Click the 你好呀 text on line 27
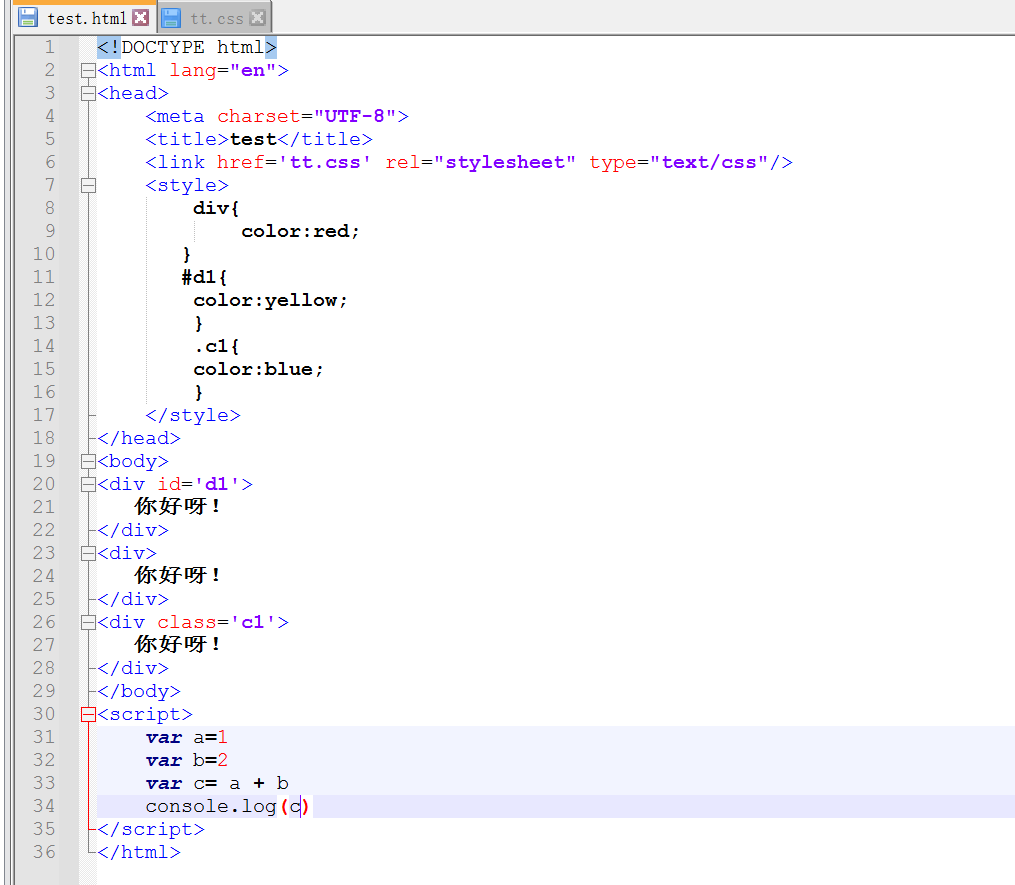 point(177,644)
